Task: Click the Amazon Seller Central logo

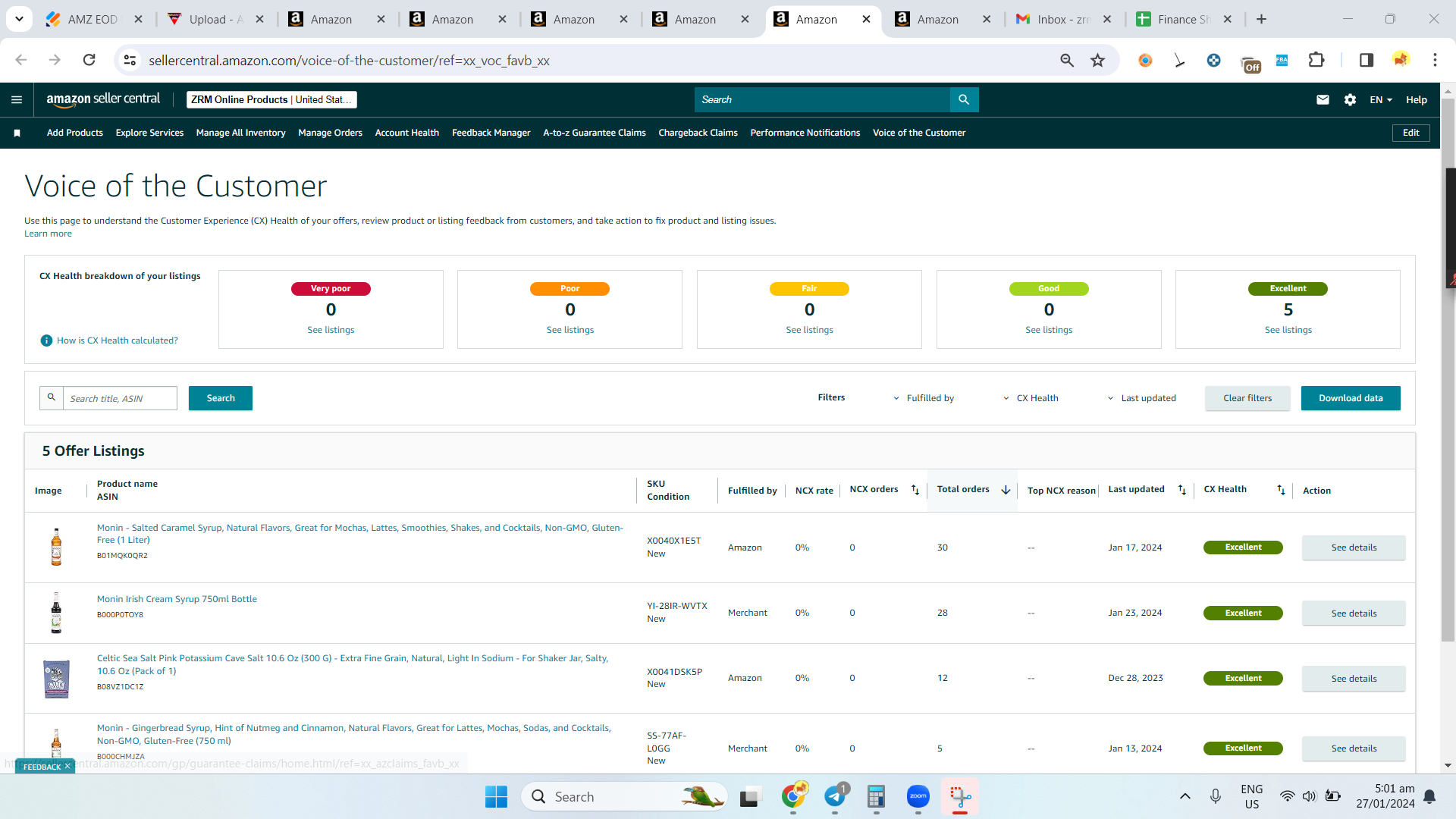Action: point(103,99)
